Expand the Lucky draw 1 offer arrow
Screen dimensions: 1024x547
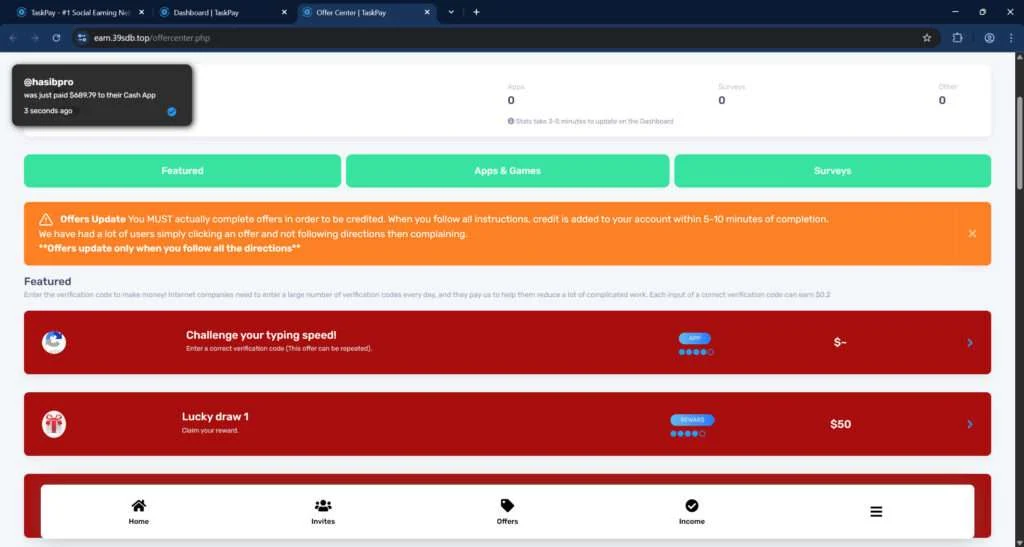point(970,424)
